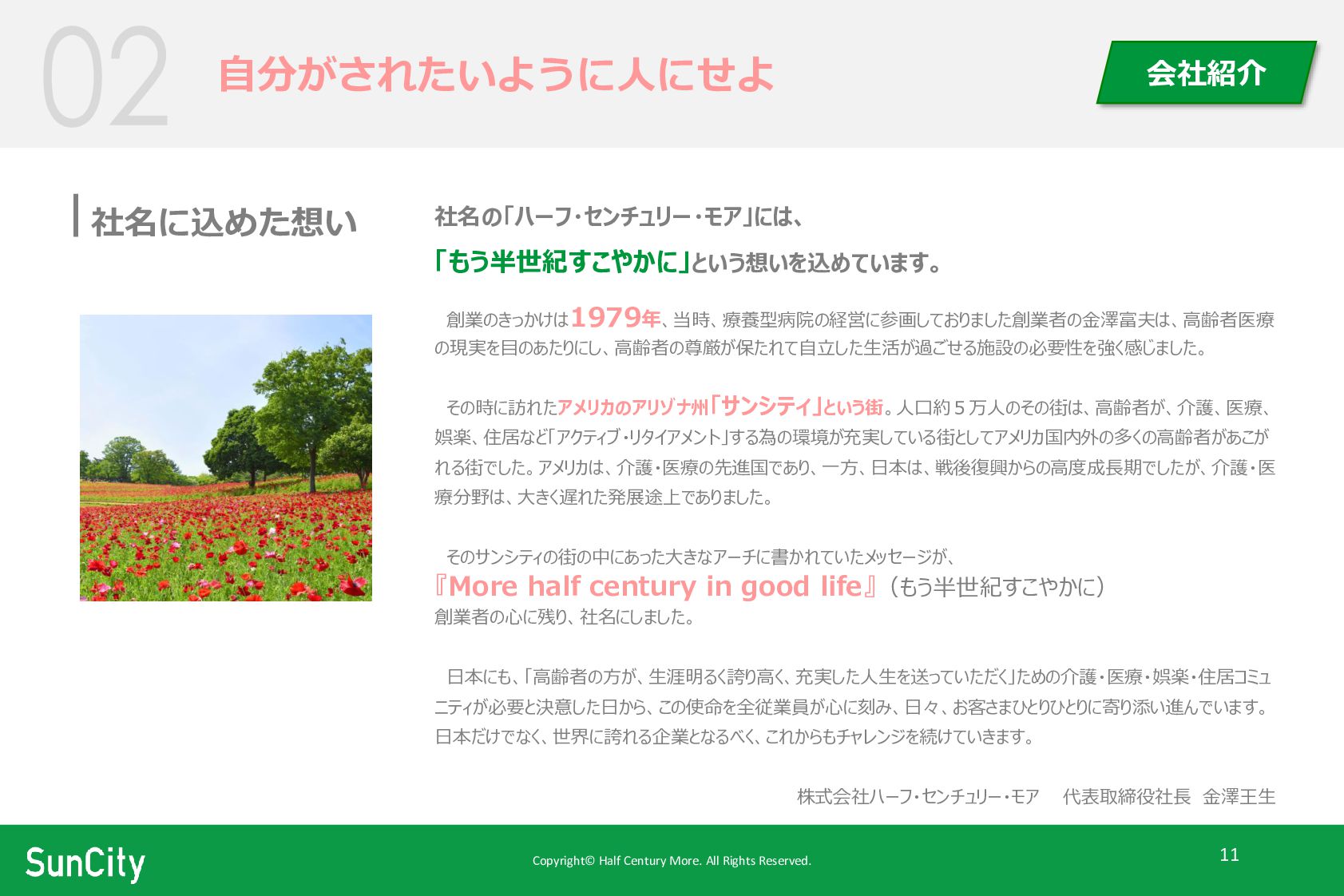Click the title 自分がされたいように人にせよ
The width and height of the screenshot is (1344, 896).
tap(496, 74)
